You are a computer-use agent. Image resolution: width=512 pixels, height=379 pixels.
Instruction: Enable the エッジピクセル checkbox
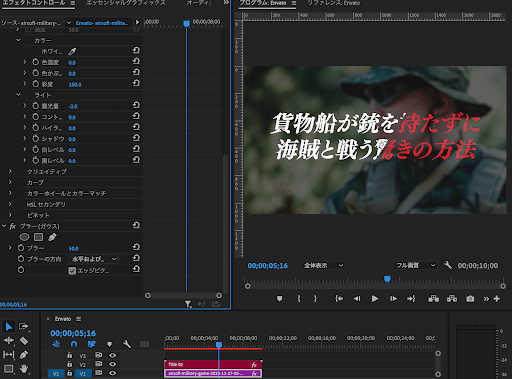(72, 271)
